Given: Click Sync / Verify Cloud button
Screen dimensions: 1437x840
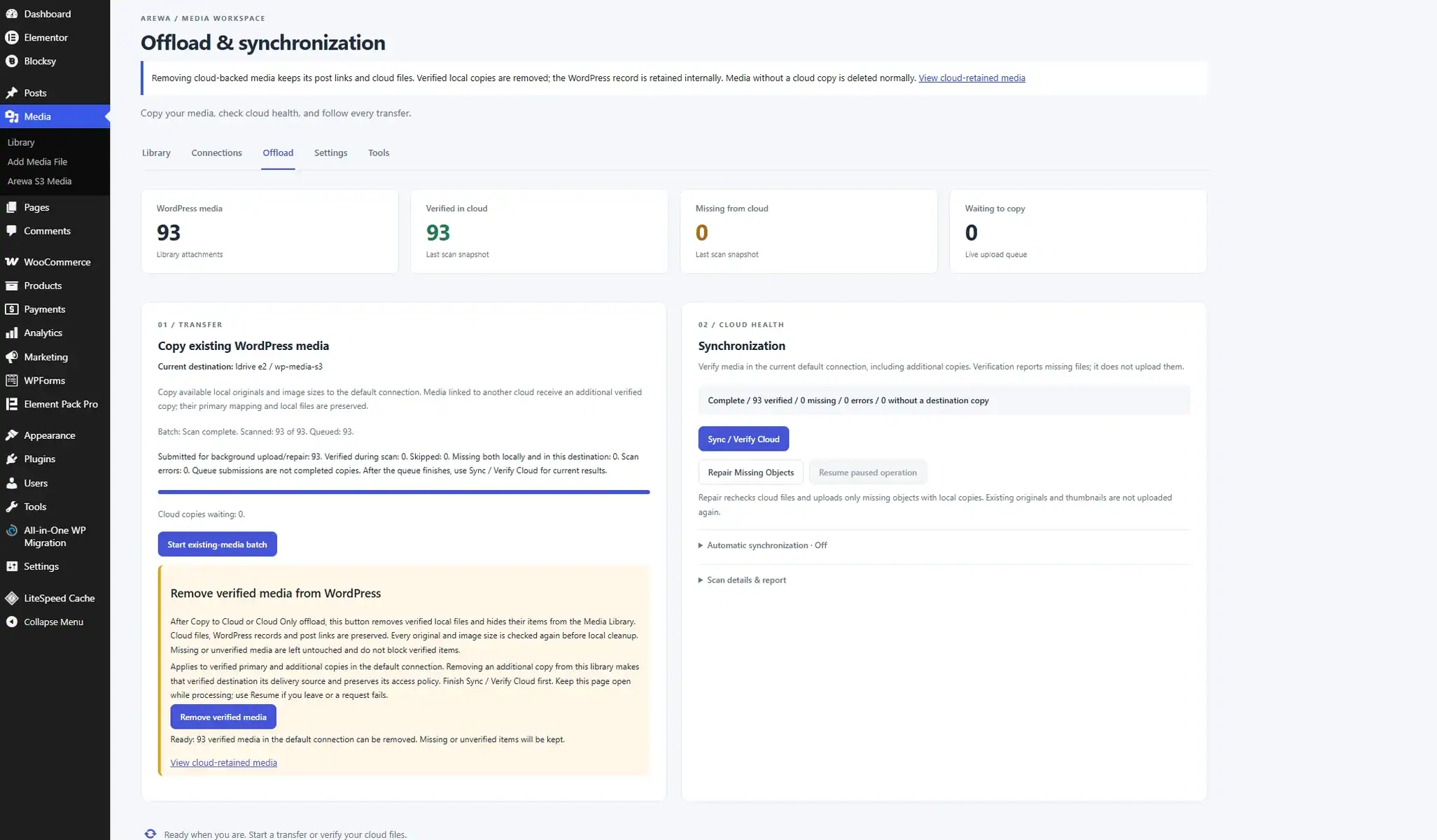Looking at the screenshot, I should click(743, 439).
